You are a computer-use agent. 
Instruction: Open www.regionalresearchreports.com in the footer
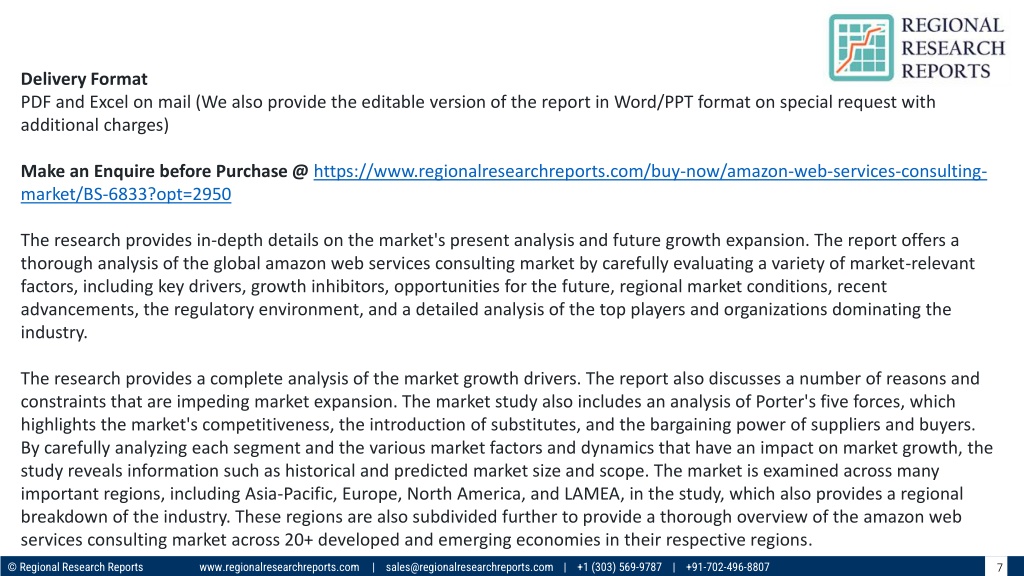click(279, 567)
